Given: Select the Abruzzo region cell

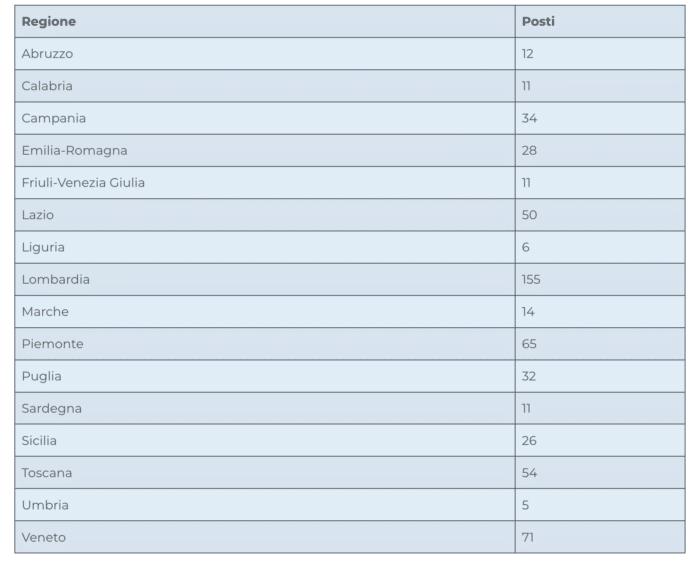Looking at the screenshot, I should click(x=47, y=54).
